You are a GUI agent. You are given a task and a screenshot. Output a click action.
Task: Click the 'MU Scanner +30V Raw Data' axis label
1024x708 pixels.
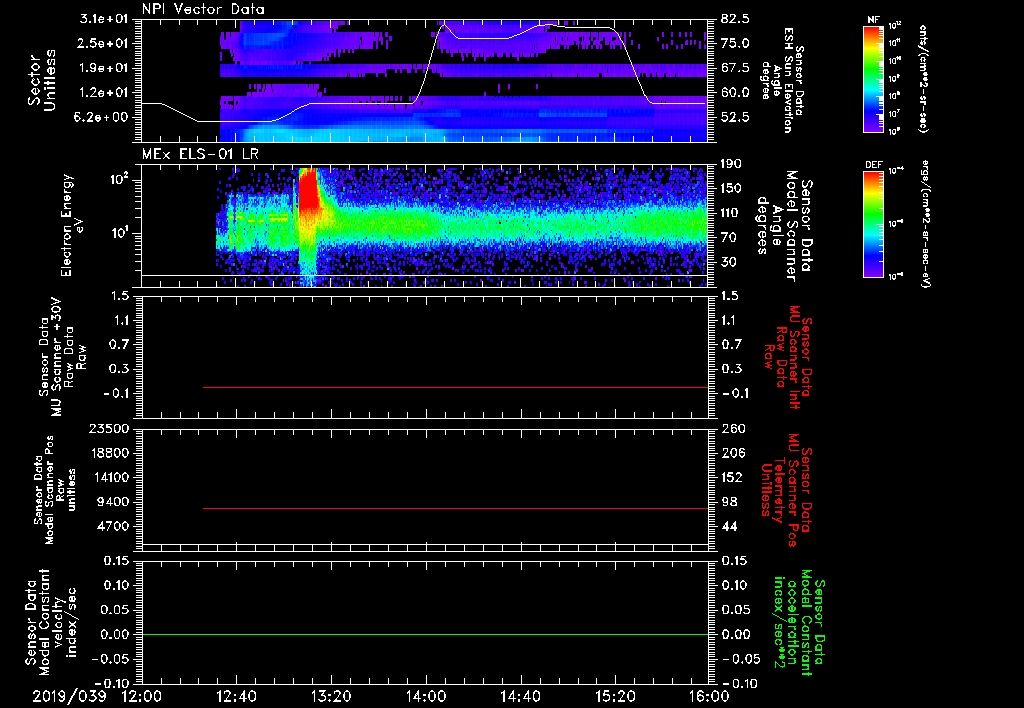[62, 357]
